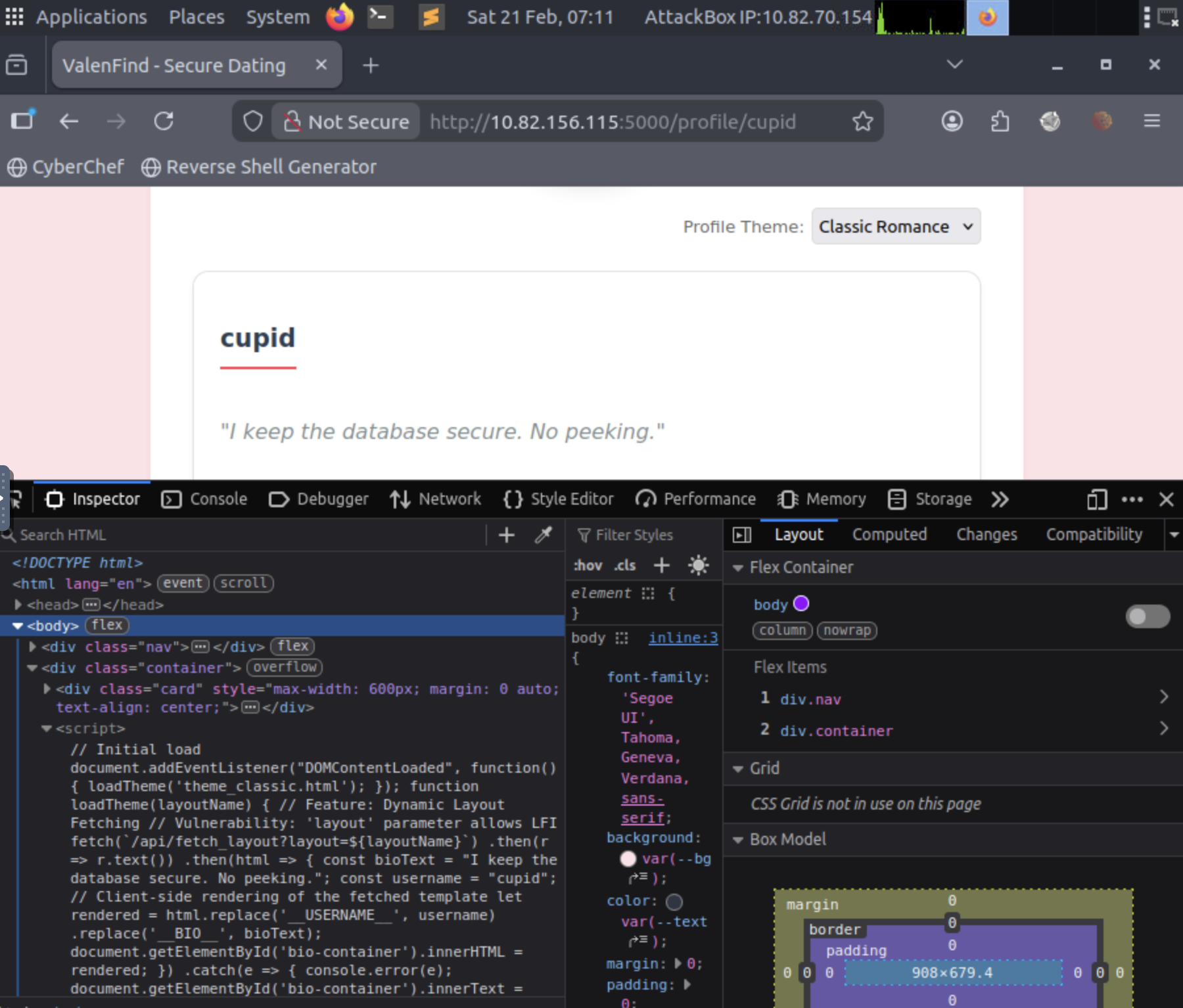
Task: Click the background color swatch
Action: [x=628, y=859]
